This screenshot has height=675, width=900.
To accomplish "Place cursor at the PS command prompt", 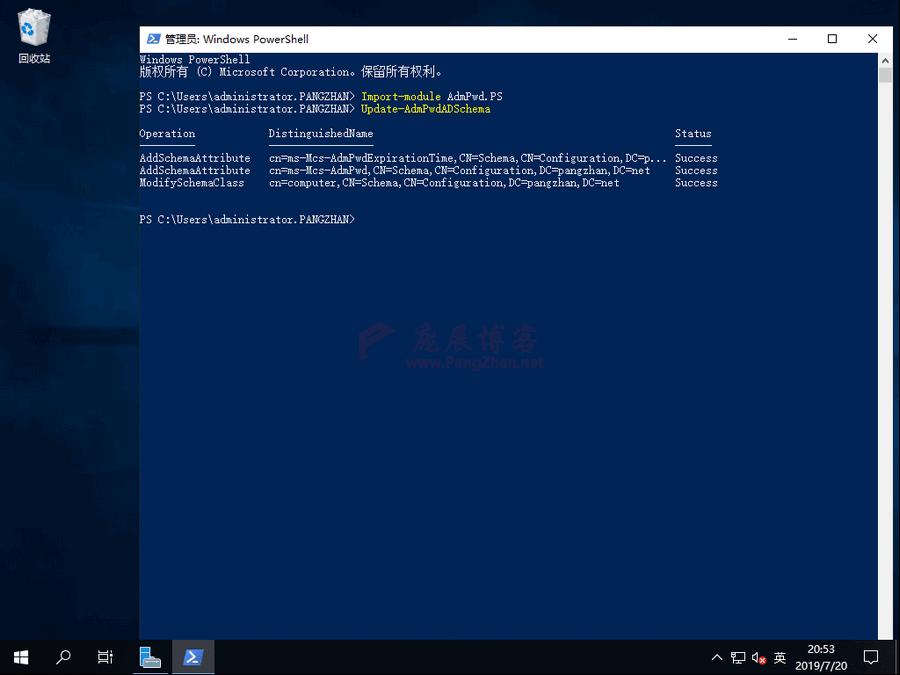I will (x=365, y=219).
